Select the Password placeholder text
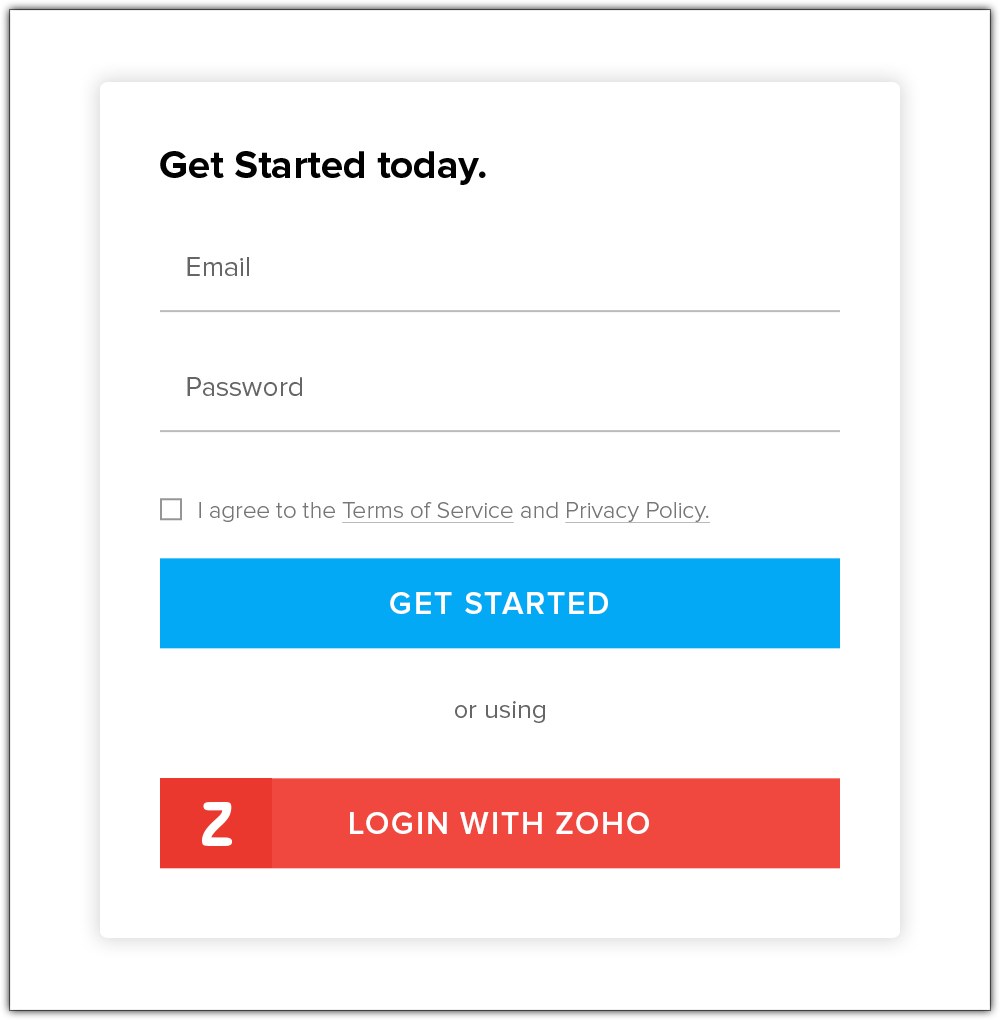This screenshot has height=1020, width=1000. [244, 387]
